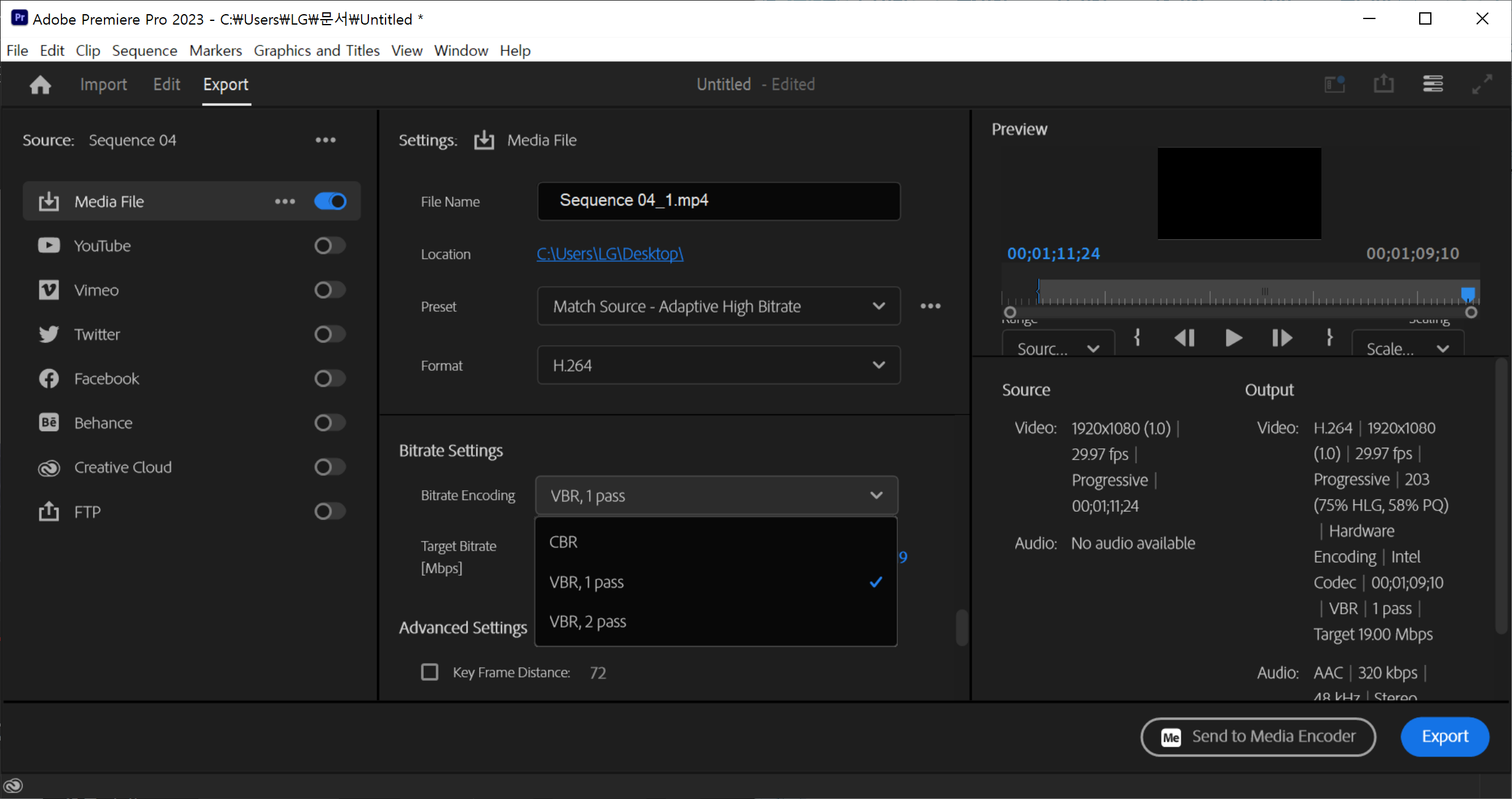This screenshot has width=1512, height=799.
Task: Check the Key Frame Distance checkbox
Action: [430, 672]
